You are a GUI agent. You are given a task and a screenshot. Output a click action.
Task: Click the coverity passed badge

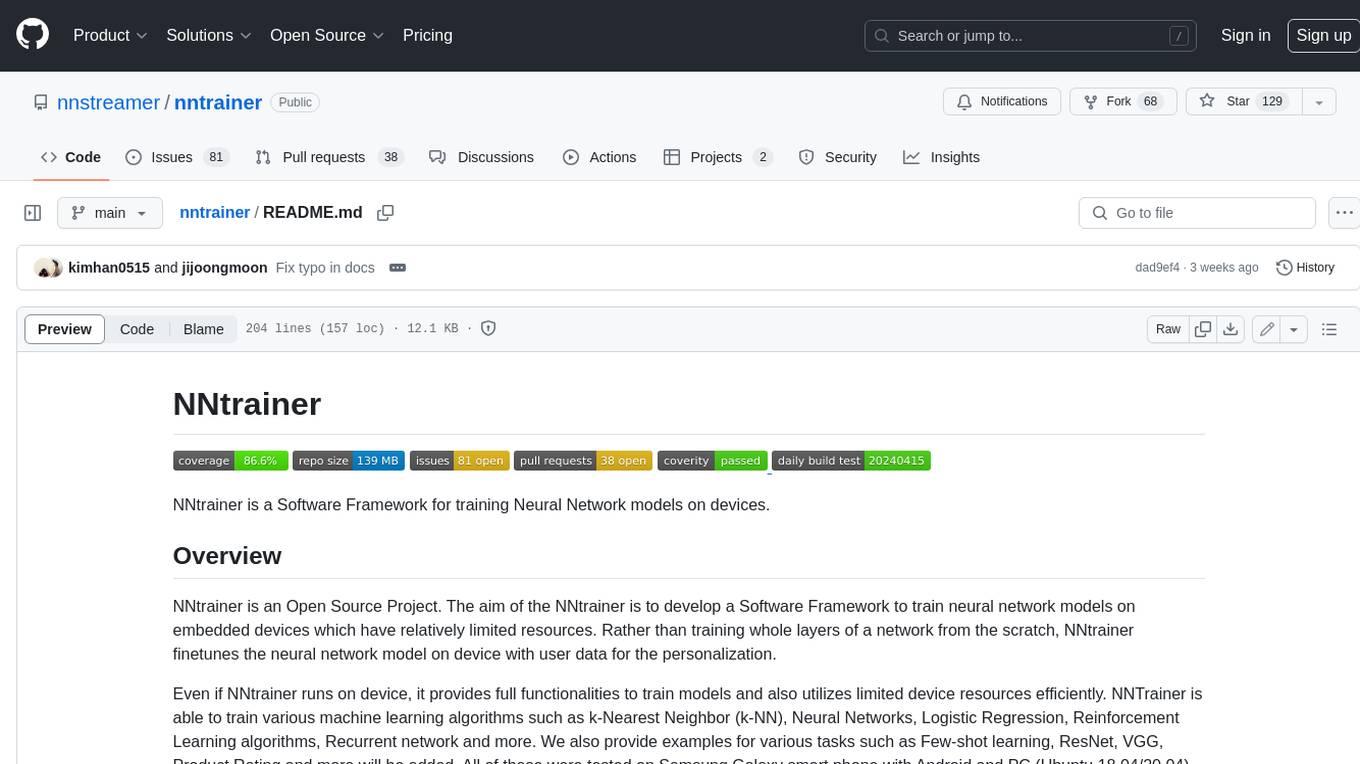713,461
